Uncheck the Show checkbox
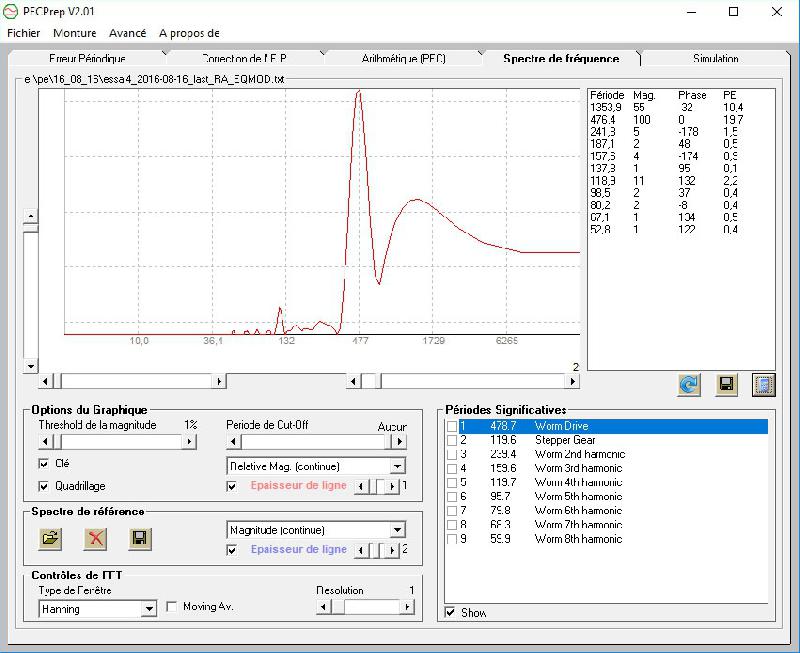This screenshot has height=653, width=800. [450, 612]
